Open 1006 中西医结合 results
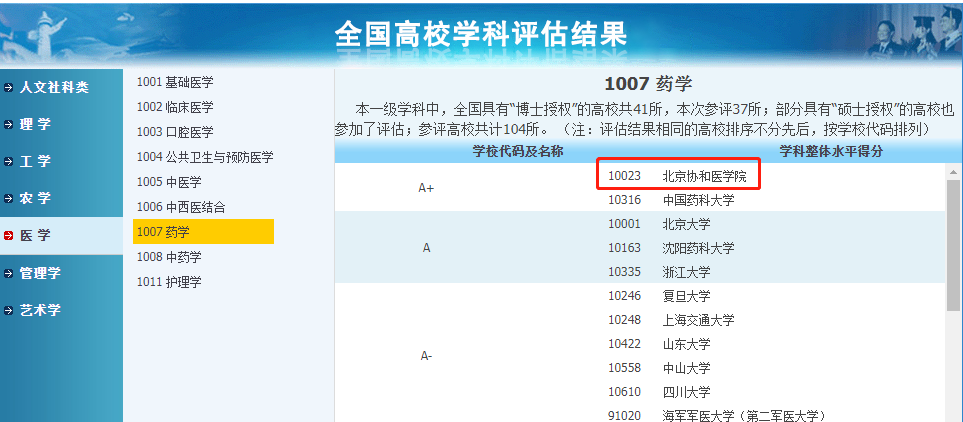963x422 pixels. [181, 207]
